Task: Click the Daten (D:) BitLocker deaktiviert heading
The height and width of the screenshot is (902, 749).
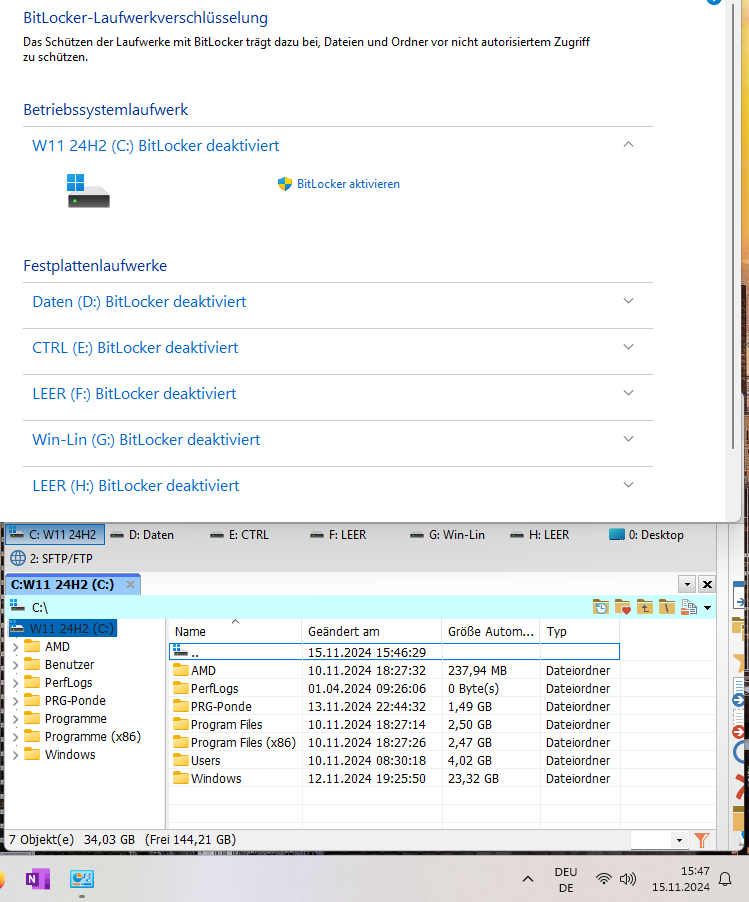Action: point(139,301)
